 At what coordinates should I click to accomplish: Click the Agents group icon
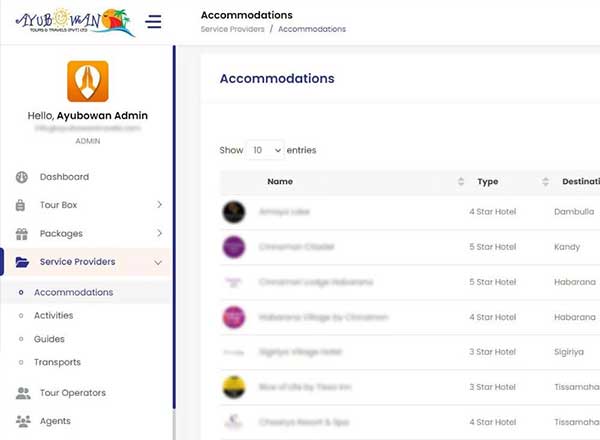23,421
